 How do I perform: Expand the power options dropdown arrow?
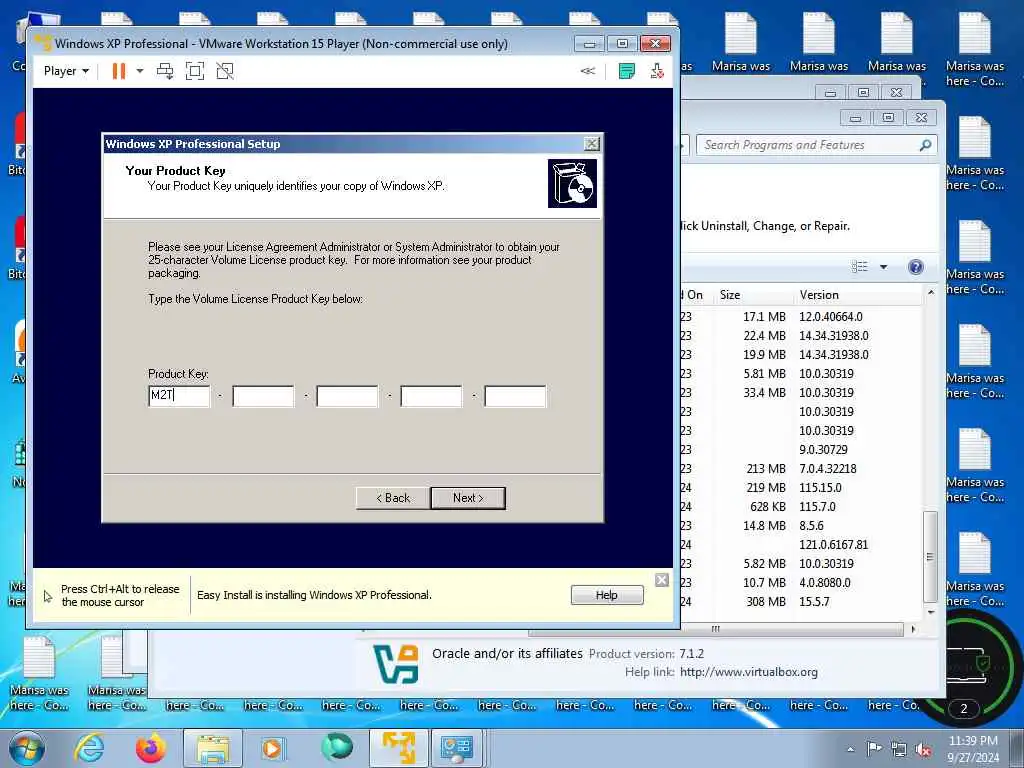140,71
